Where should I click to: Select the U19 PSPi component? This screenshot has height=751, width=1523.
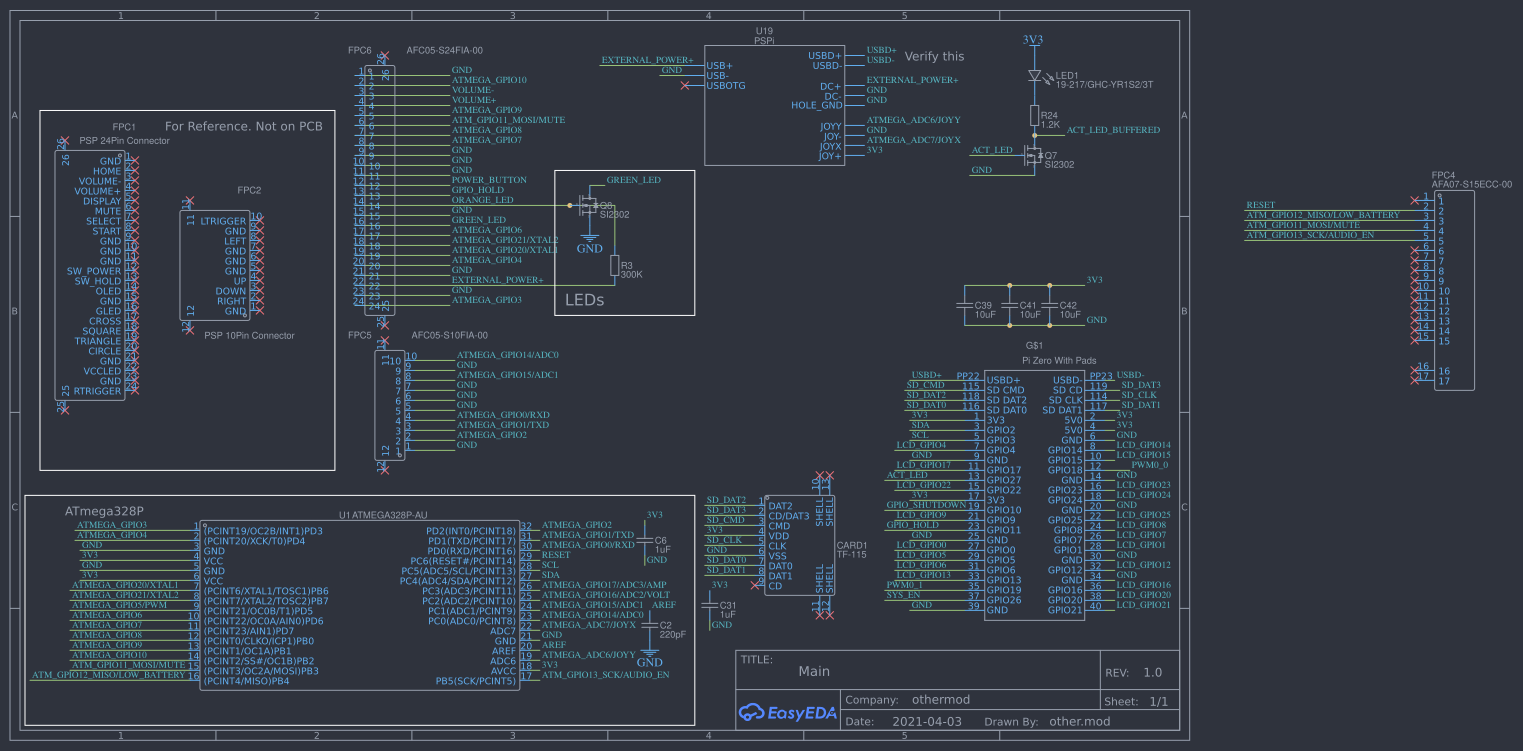[774, 103]
